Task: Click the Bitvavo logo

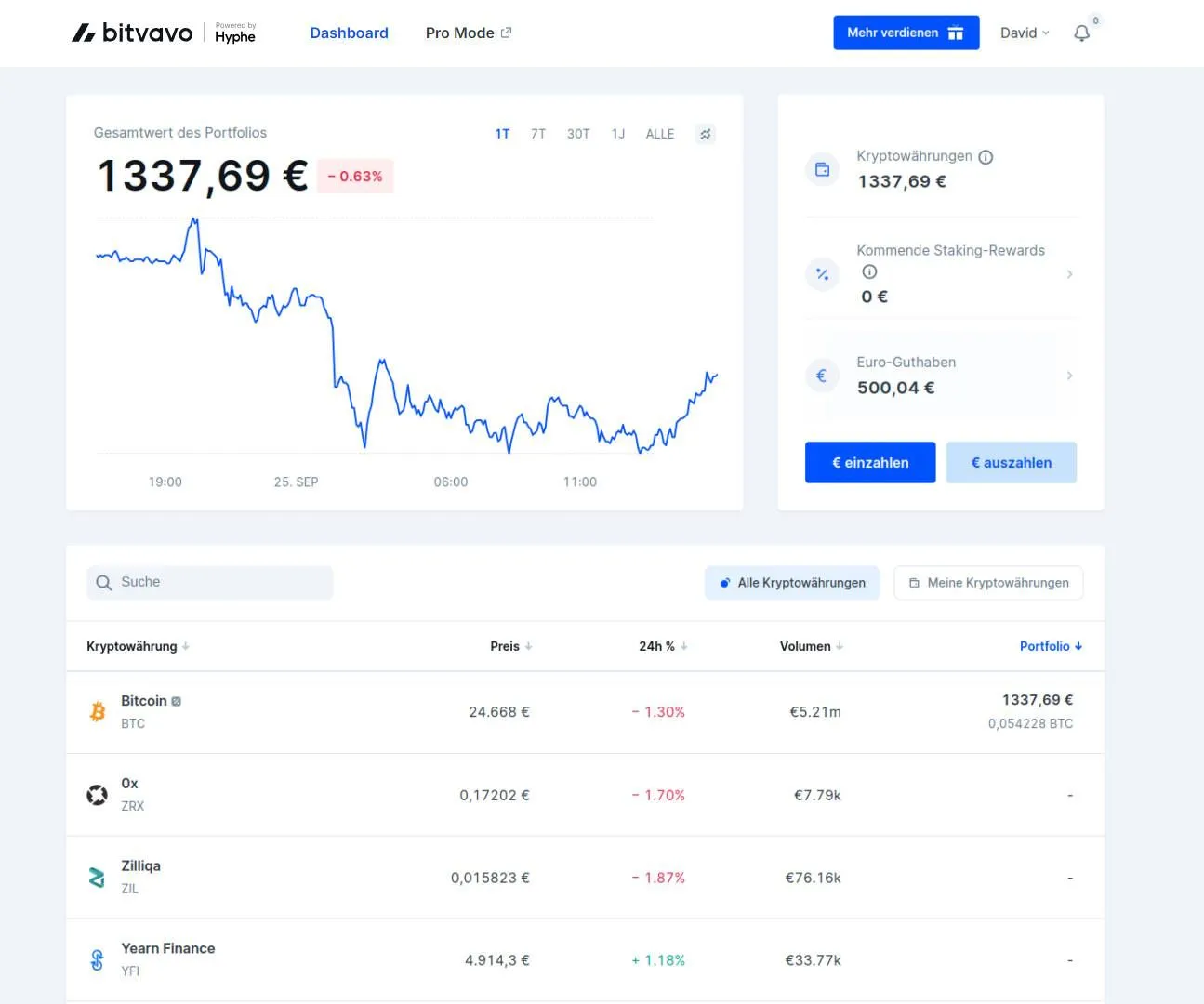Action: [x=131, y=33]
